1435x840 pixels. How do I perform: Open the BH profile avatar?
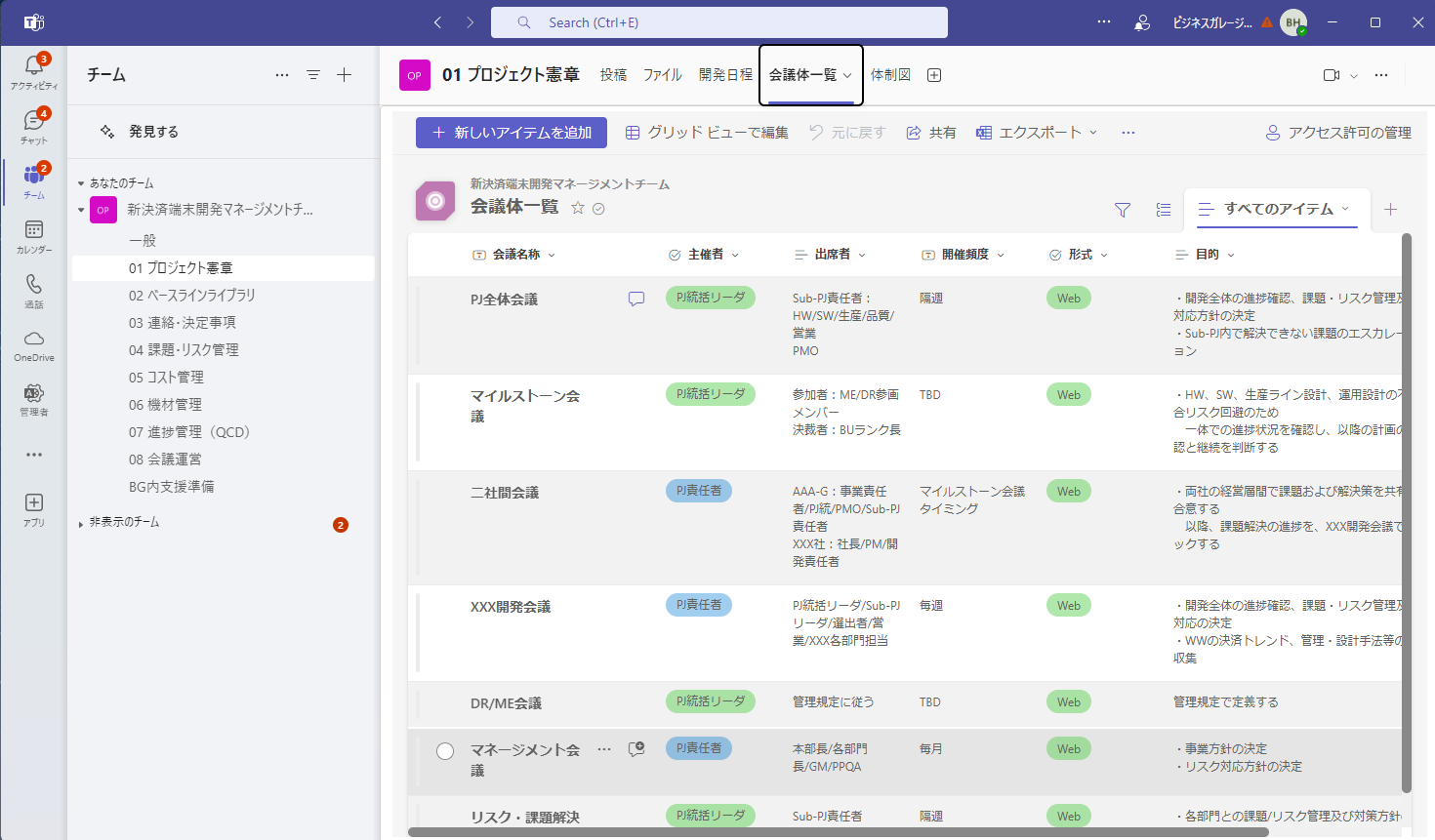[x=1293, y=22]
